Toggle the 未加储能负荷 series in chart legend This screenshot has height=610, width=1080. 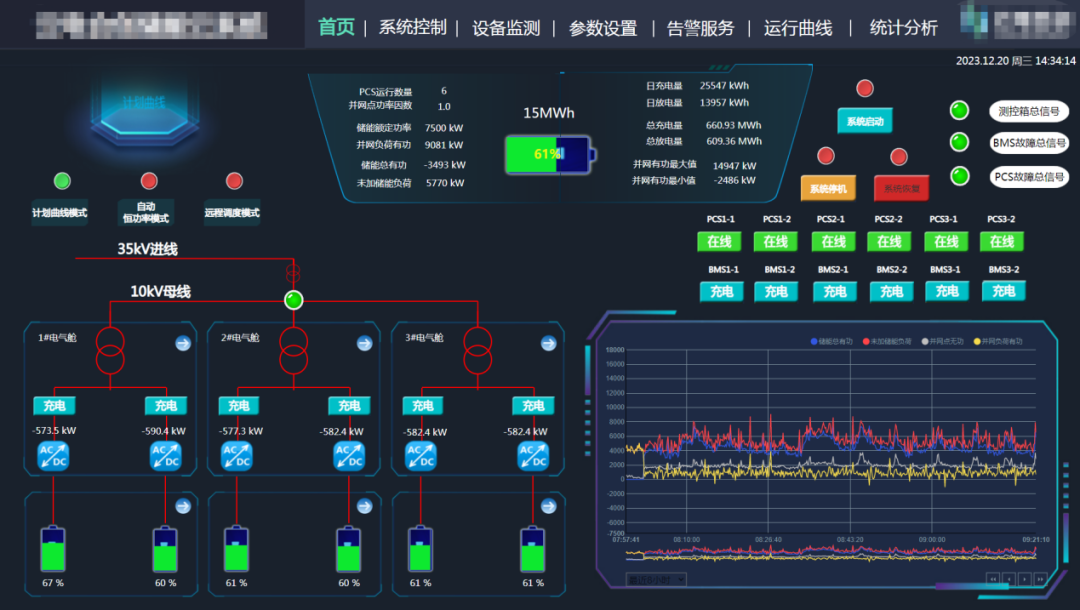(888, 342)
